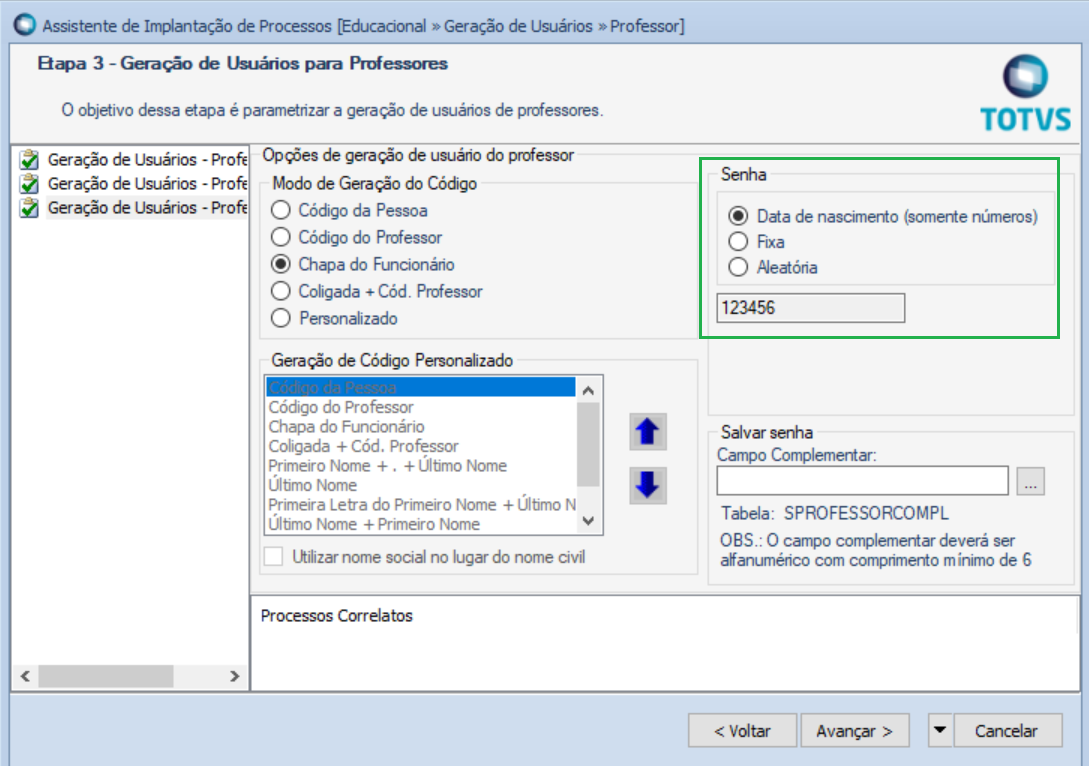Image resolution: width=1089 pixels, height=766 pixels.
Task: Enable Utilizar nome social checkbox
Action: point(274,557)
